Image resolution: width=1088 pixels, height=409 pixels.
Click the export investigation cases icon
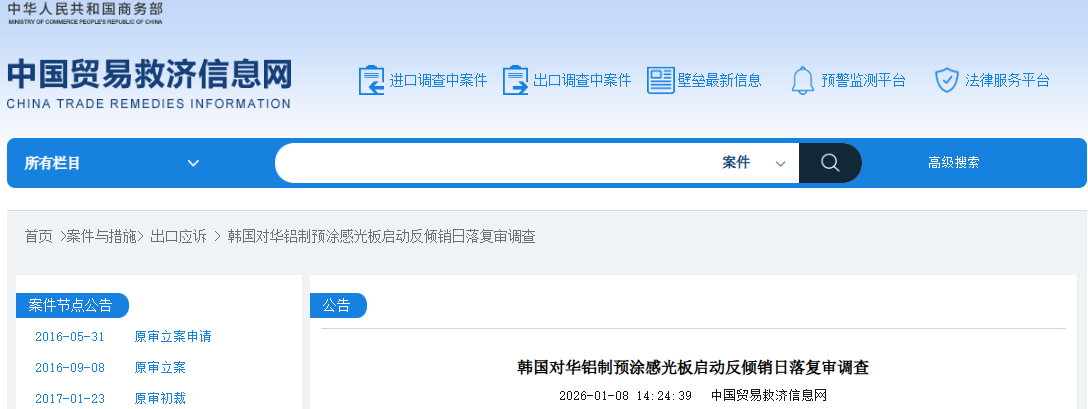516,80
